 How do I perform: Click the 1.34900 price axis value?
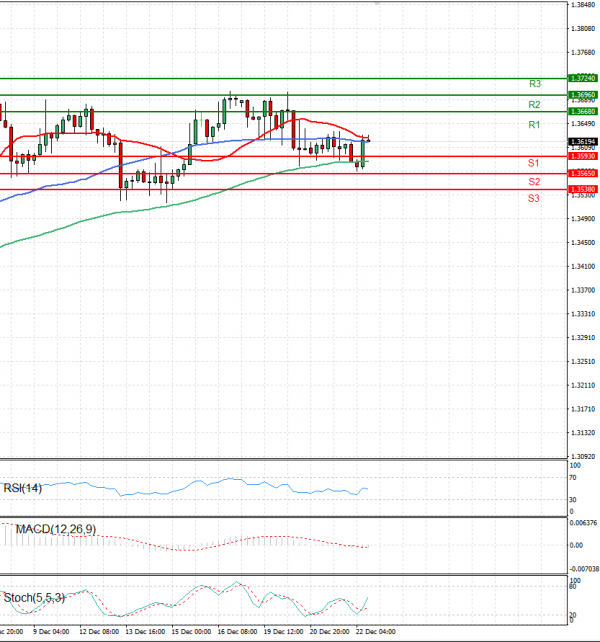(x=583, y=219)
